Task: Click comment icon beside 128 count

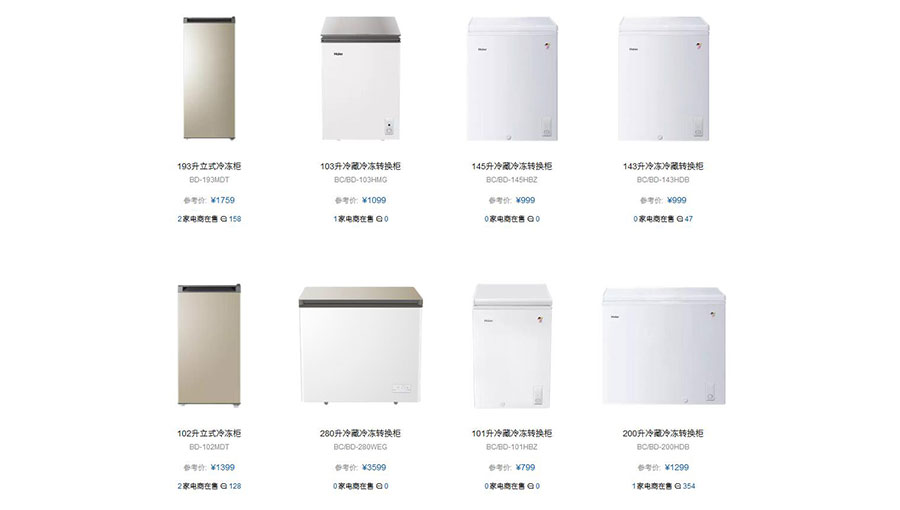Action: [x=224, y=486]
